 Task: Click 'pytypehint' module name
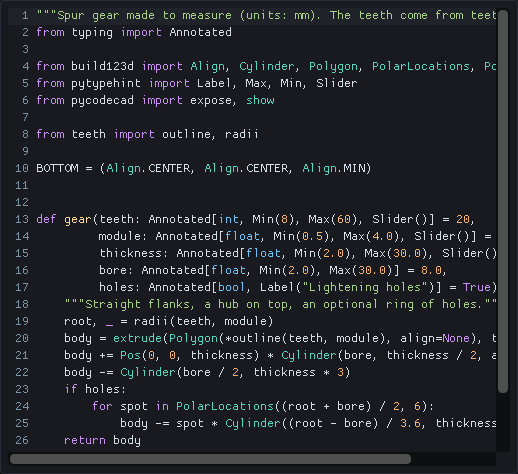[x=106, y=83]
